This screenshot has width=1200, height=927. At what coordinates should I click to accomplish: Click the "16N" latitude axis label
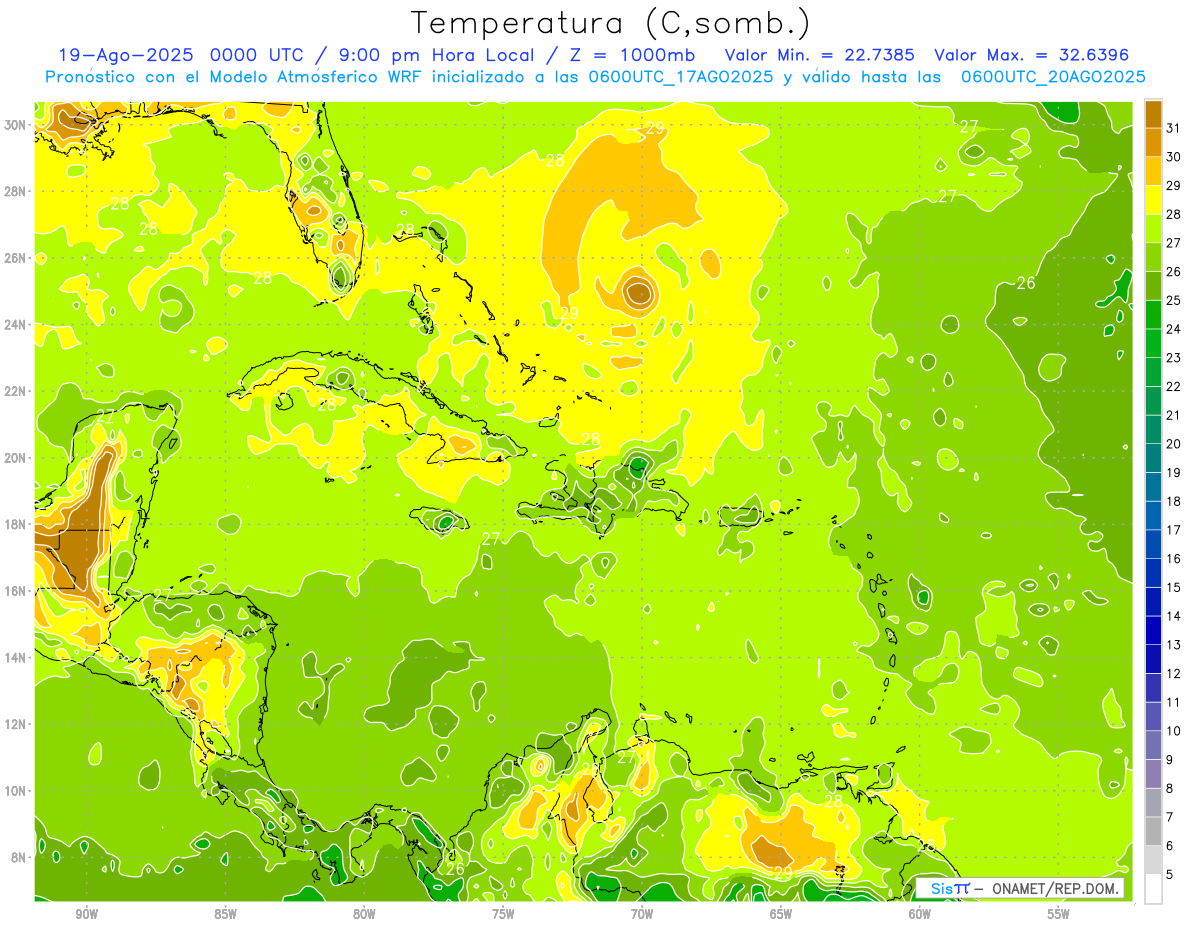point(15,591)
